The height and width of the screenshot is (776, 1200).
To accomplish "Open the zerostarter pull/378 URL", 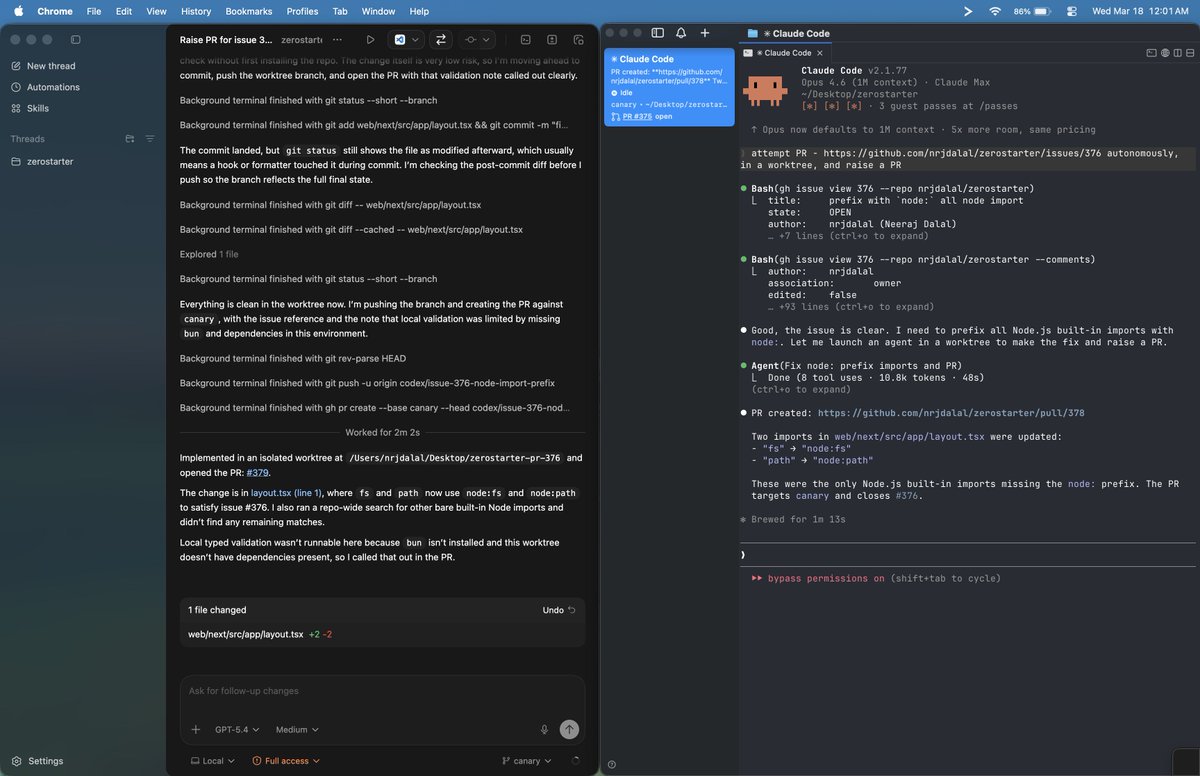I will pos(951,413).
